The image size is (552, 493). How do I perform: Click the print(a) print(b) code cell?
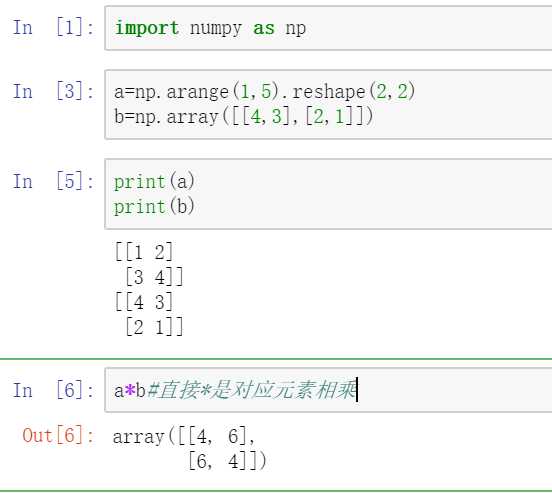(x=328, y=194)
